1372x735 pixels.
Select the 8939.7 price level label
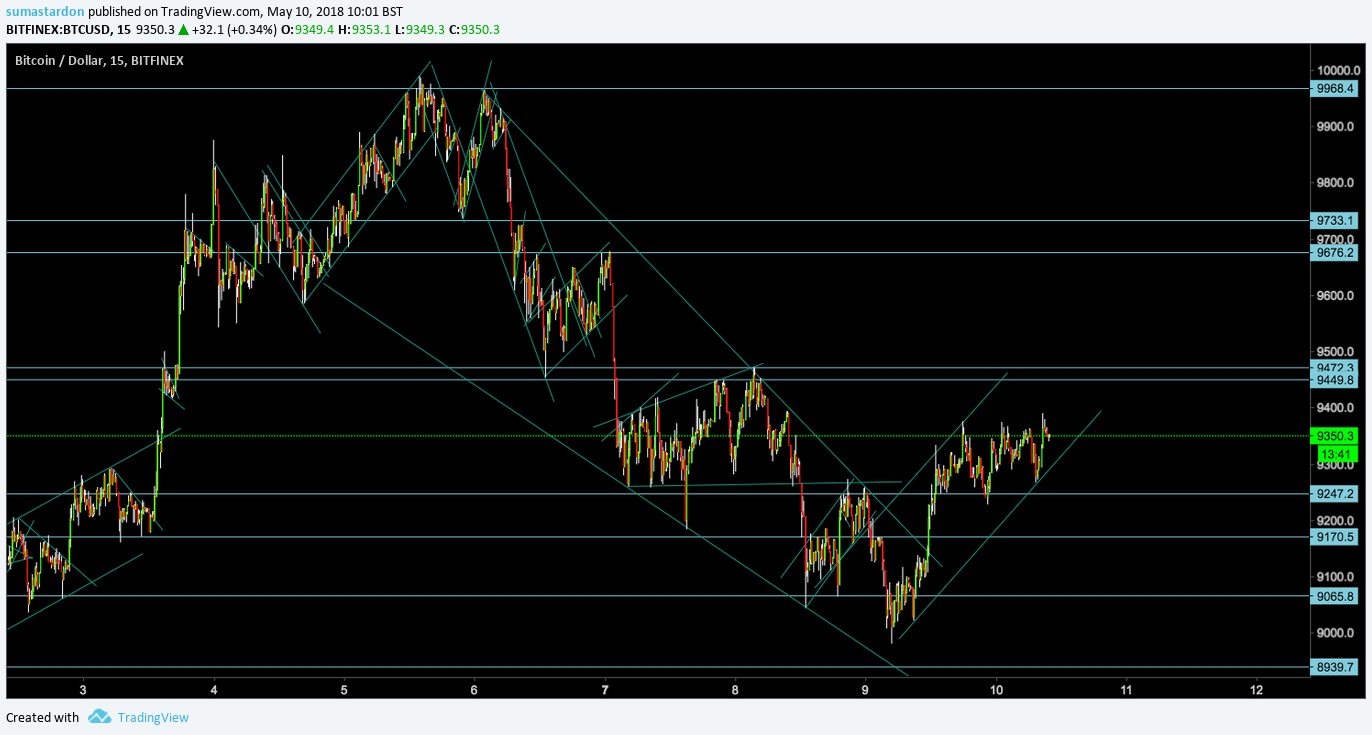click(1335, 667)
